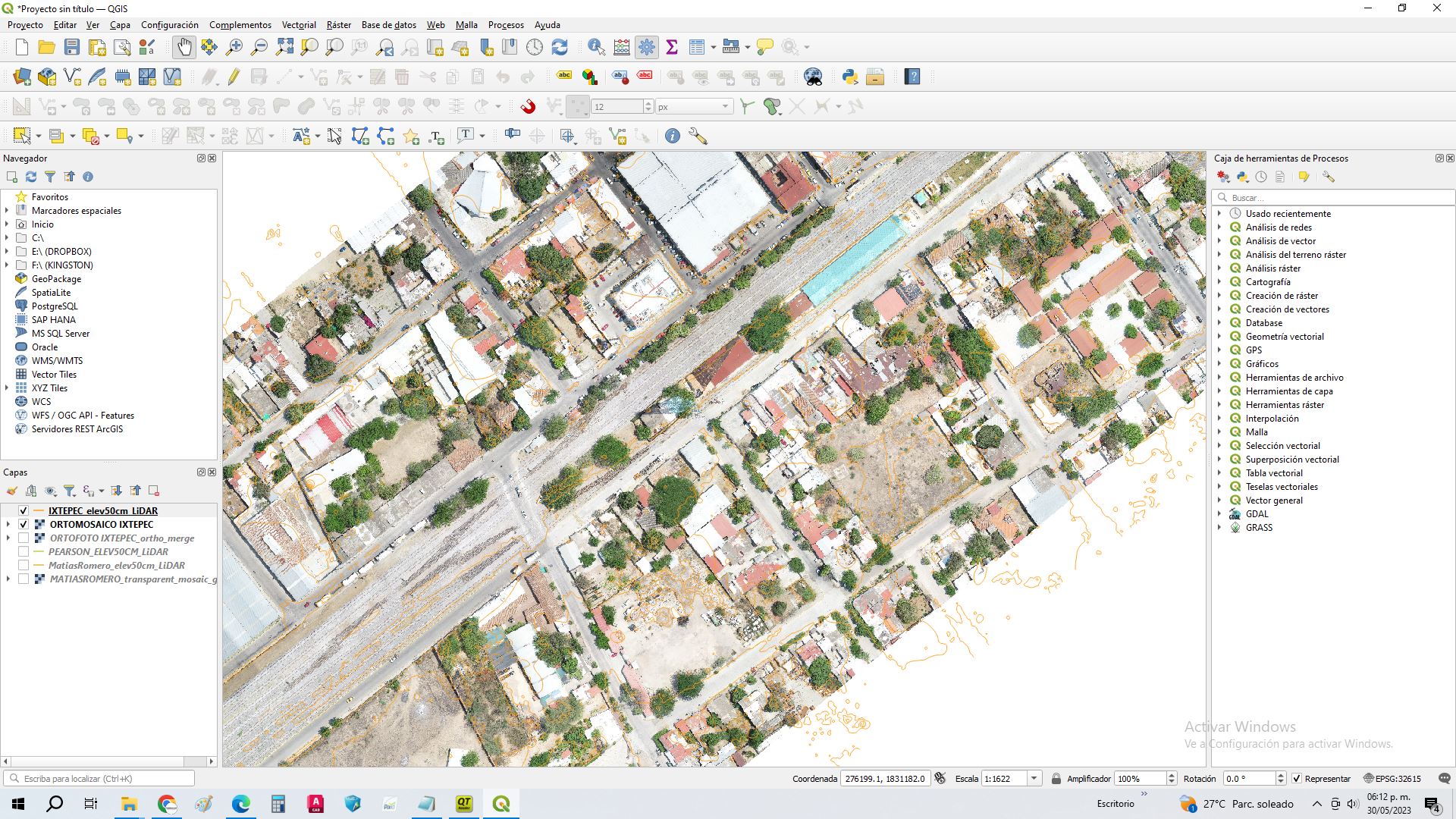
Task: Toggle the Representar render checkbox
Action: pos(1297,779)
